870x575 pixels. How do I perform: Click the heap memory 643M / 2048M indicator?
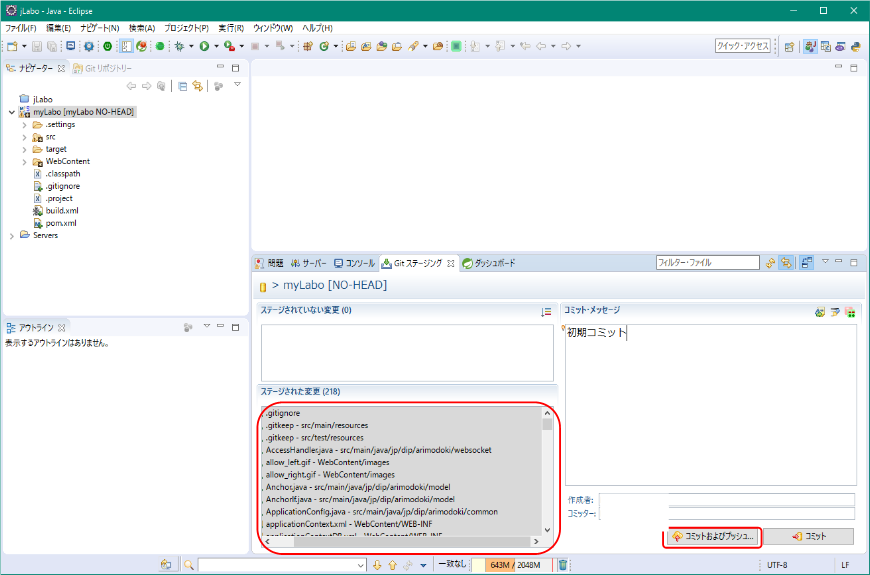coord(512,565)
